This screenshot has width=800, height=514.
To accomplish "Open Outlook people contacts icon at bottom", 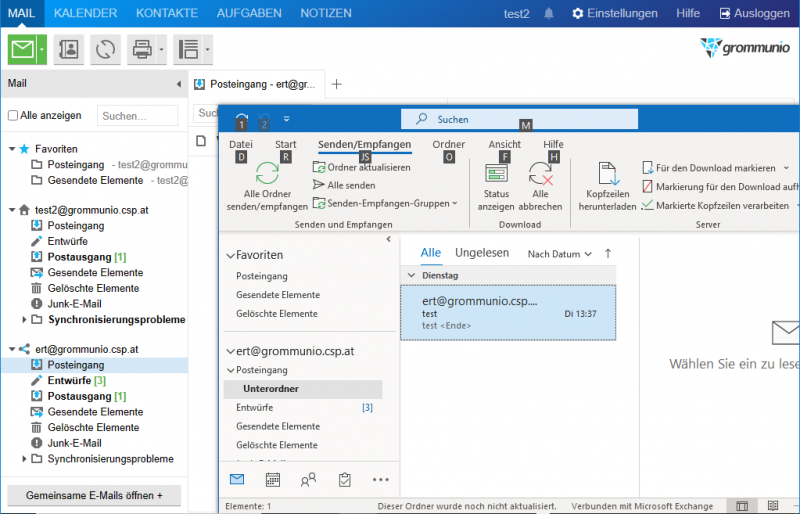I will 309,480.
